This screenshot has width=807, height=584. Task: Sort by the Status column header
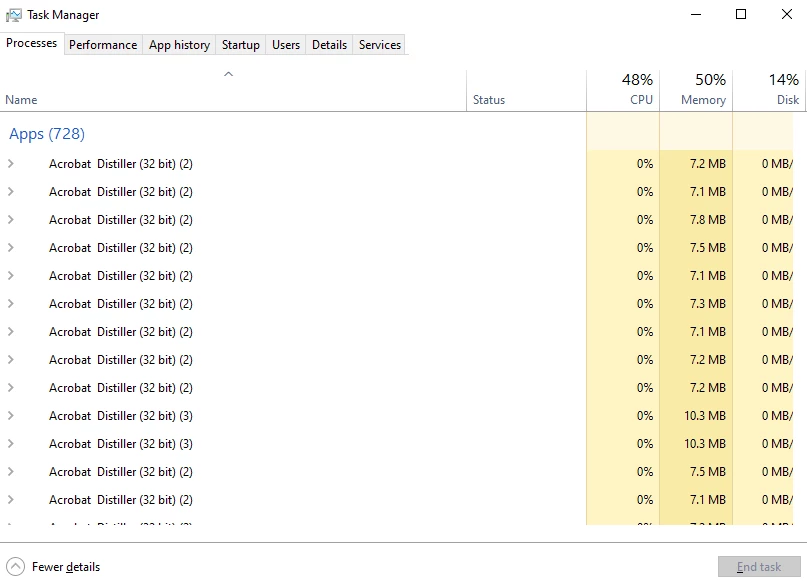tap(527, 90)
